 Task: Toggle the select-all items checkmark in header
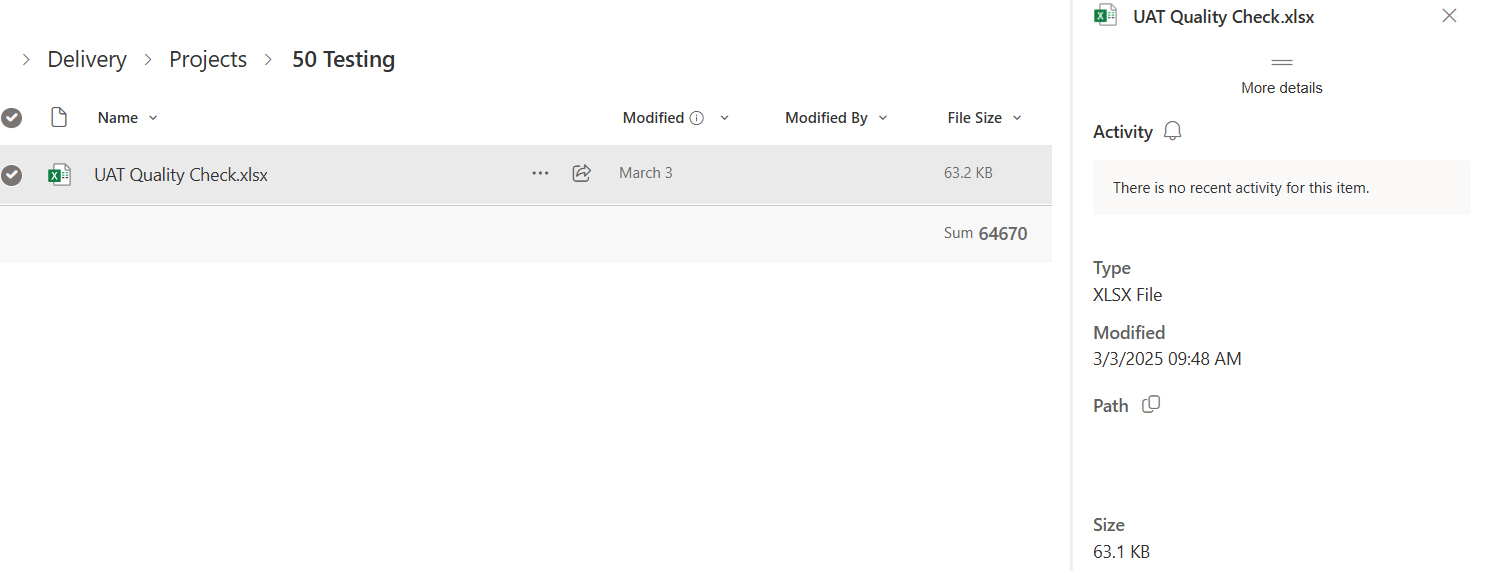click(11, 118)
